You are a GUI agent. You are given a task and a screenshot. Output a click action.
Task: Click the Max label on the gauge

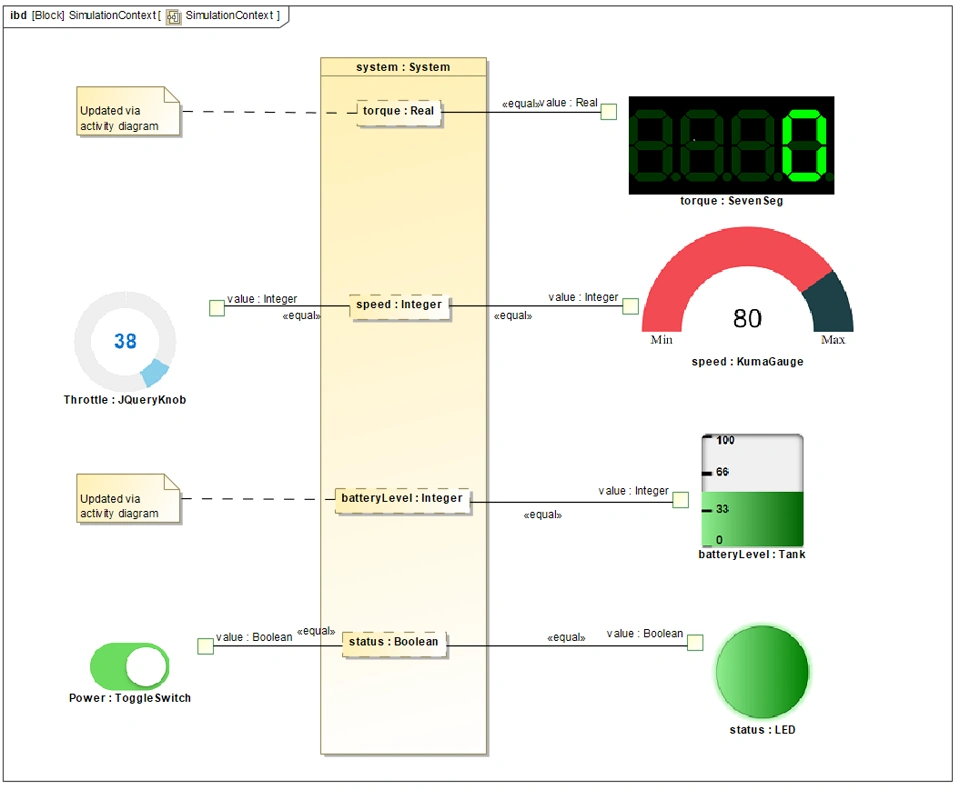pyautogui.click(x=833, y=340)
